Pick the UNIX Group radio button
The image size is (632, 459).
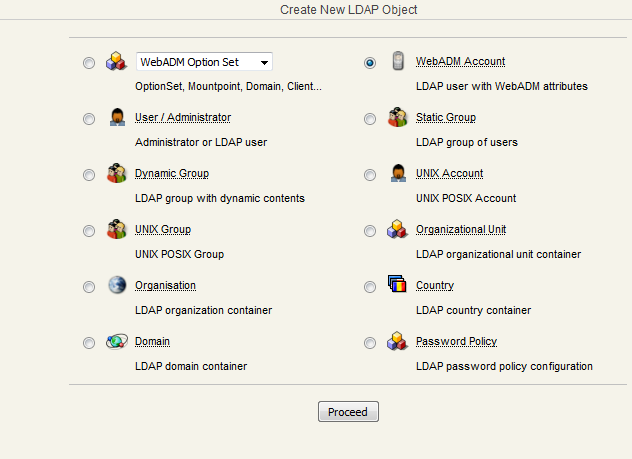point(89,231)
